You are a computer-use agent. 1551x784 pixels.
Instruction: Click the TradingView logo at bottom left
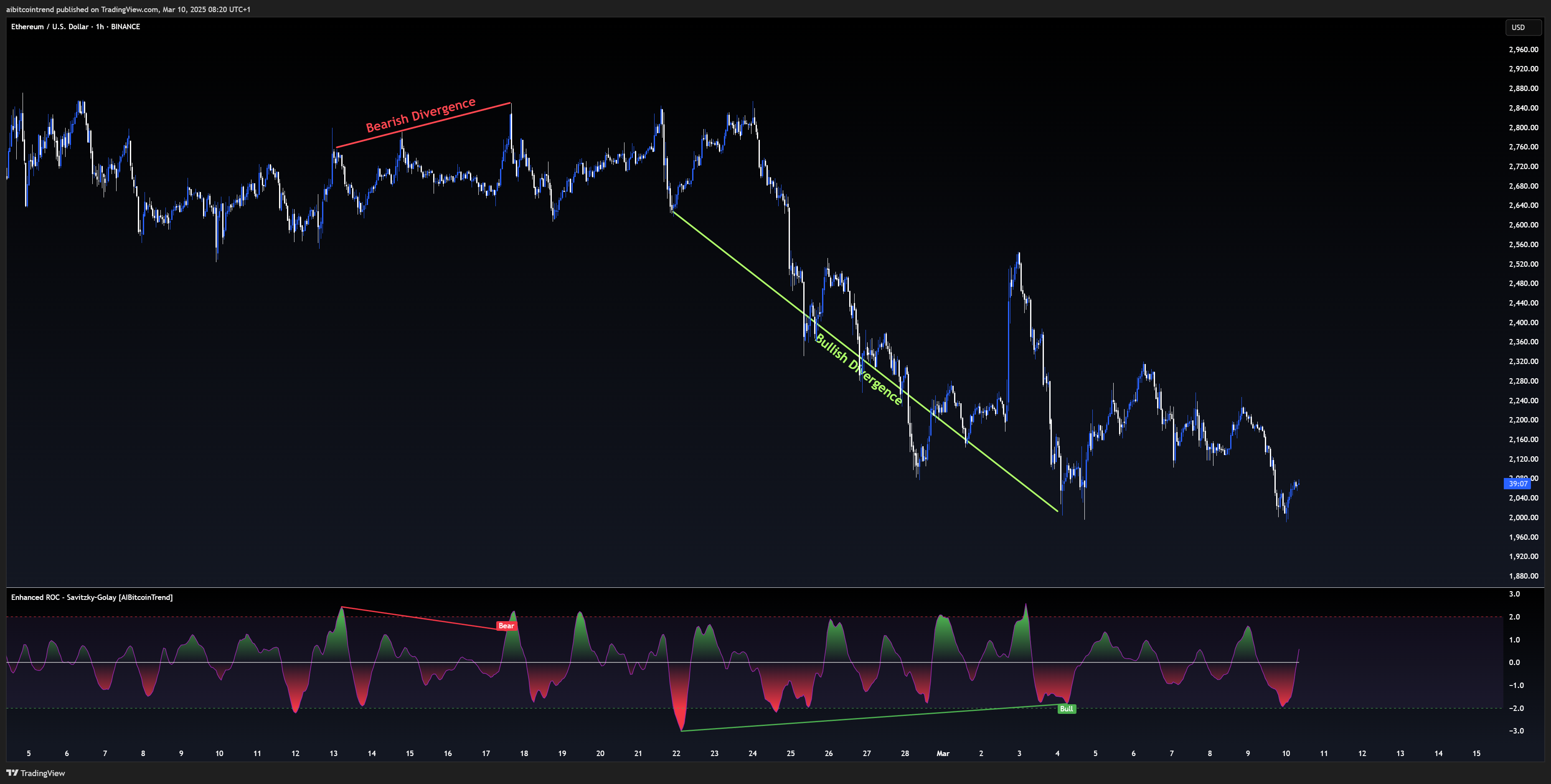tap(36, 773)
